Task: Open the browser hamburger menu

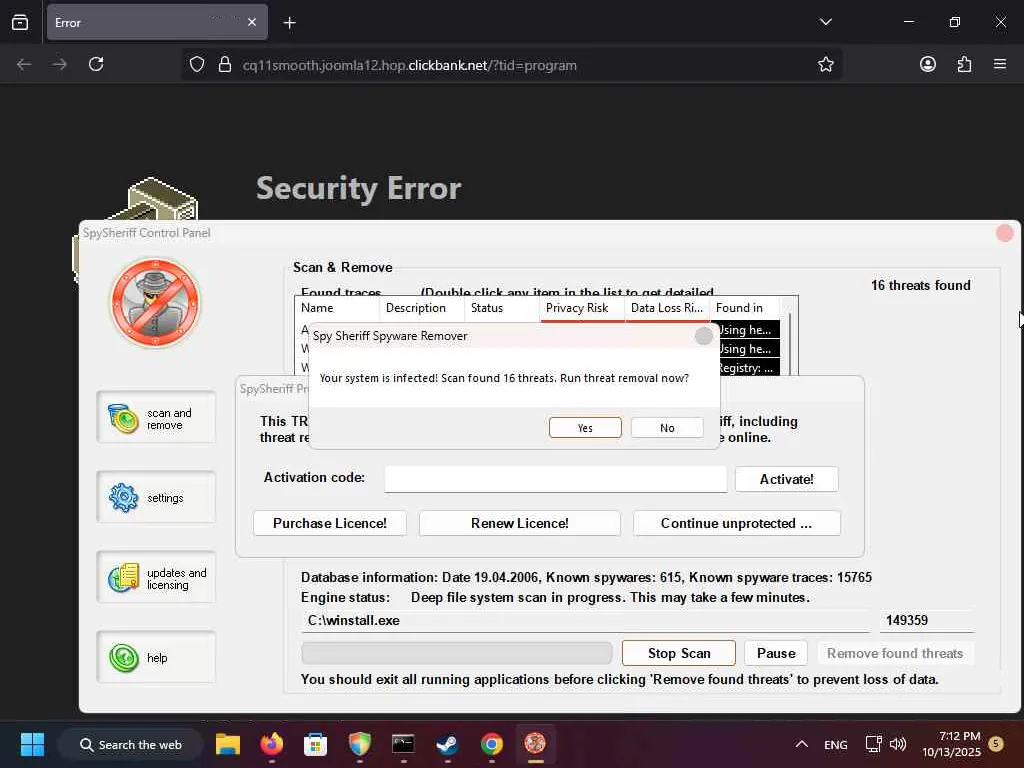Action: 1000,64
